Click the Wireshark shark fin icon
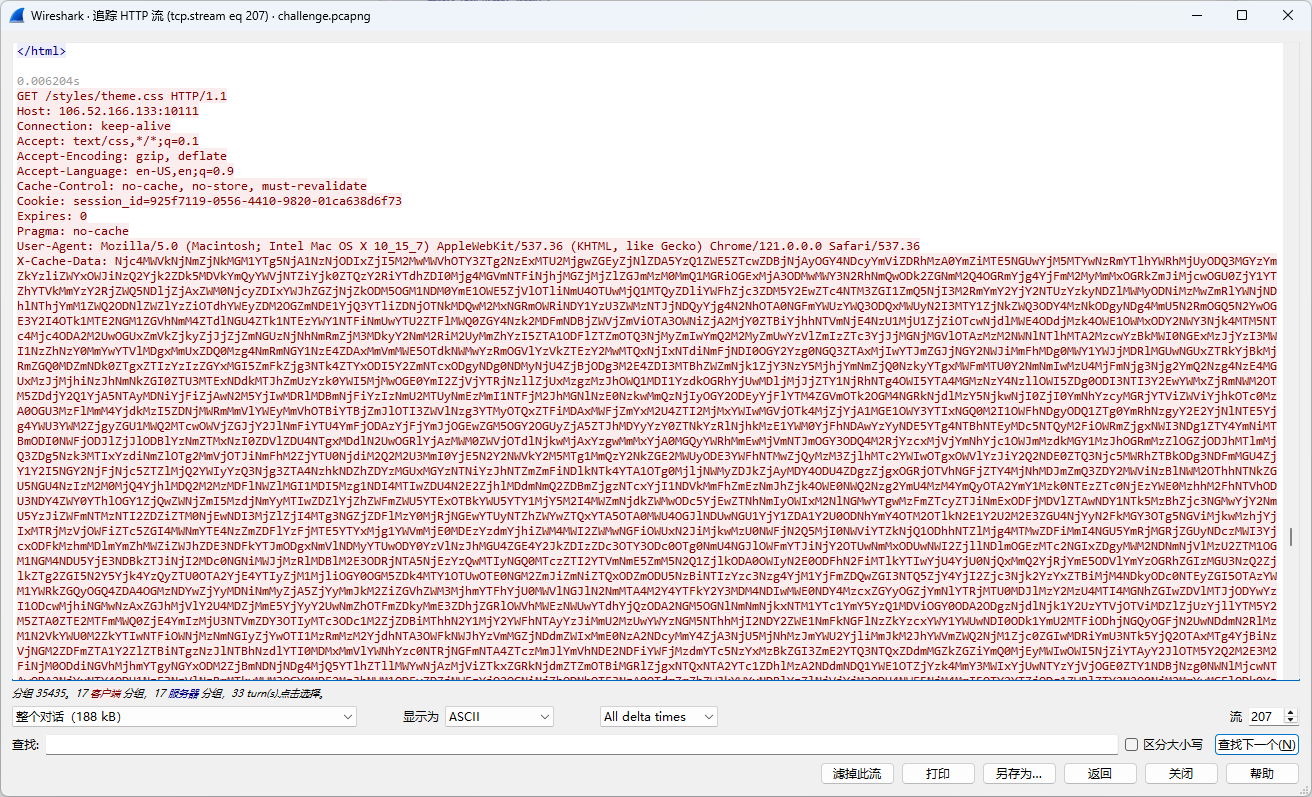1312x797 pixels. tap(16, 15)
